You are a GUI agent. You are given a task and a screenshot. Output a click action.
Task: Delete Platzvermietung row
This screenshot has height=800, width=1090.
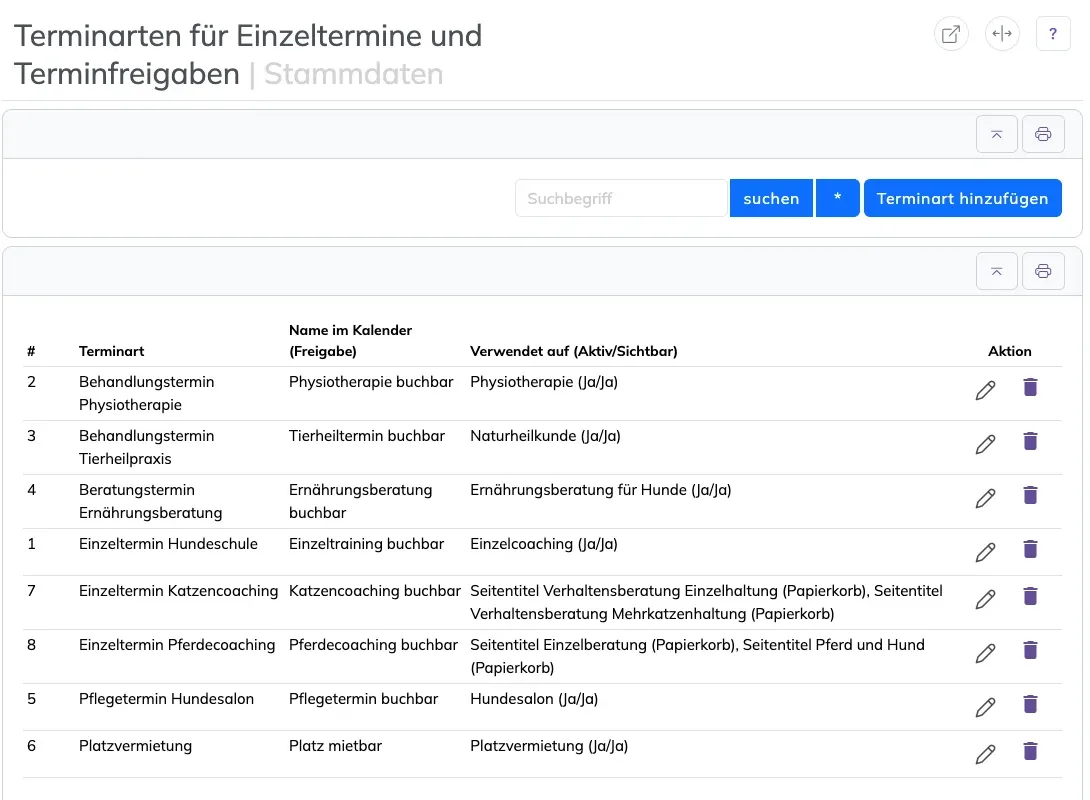[x=1030, y=751]
